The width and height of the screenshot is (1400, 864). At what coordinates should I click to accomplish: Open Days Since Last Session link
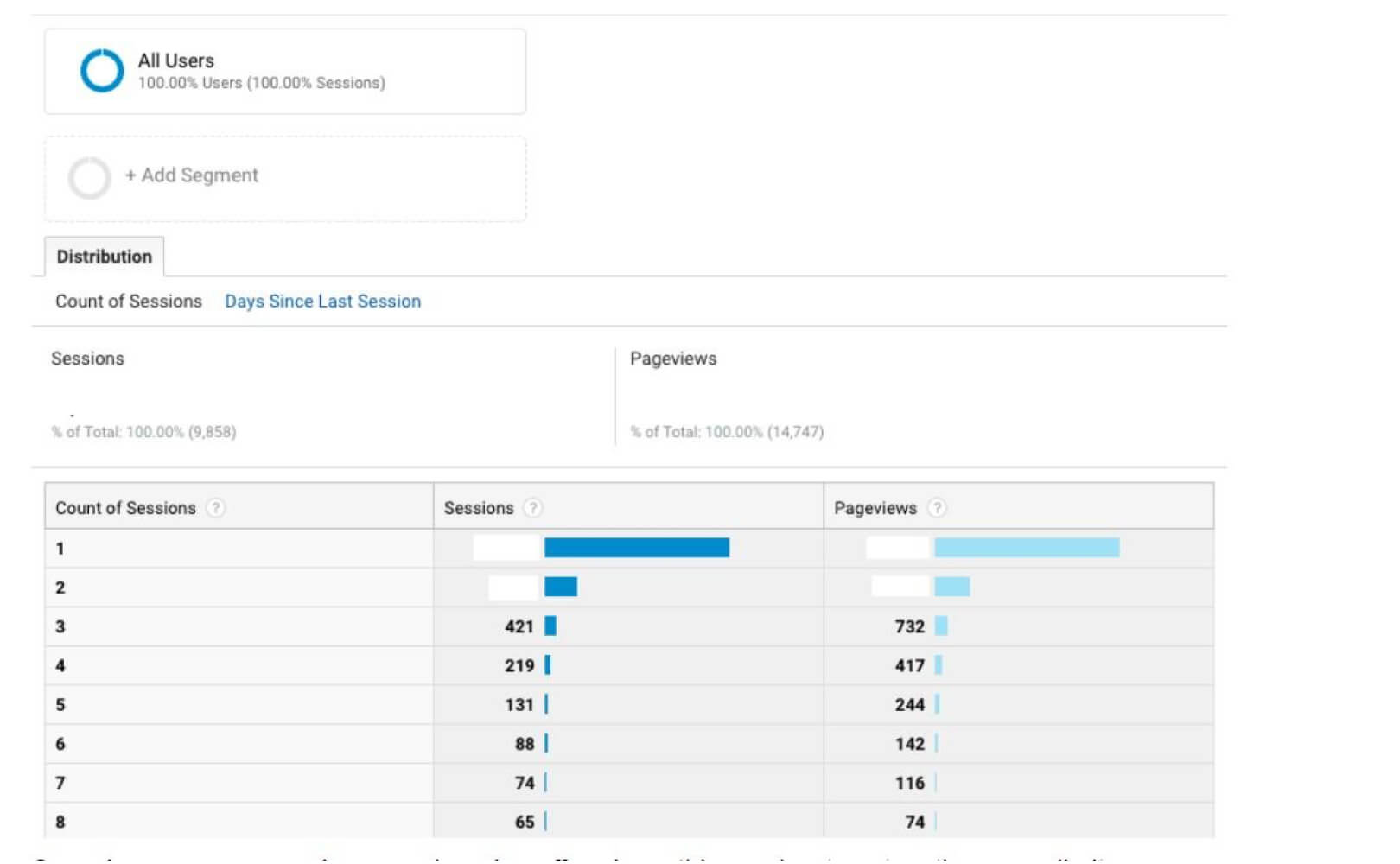323,302
